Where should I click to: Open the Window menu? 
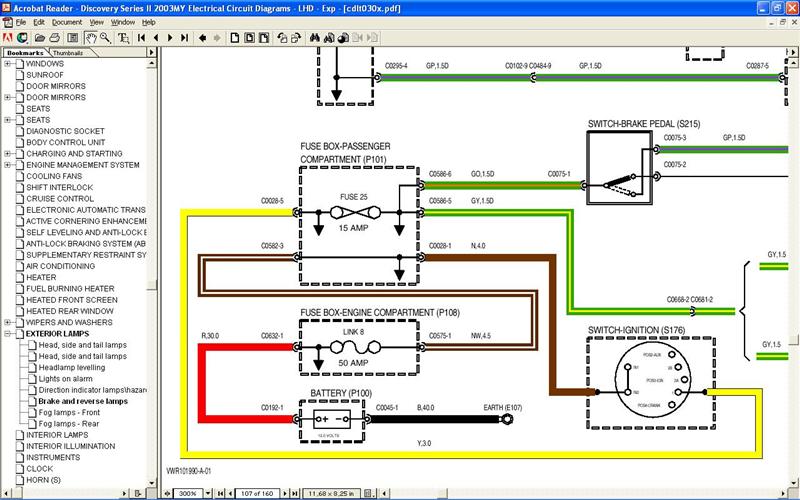(123, 22)
